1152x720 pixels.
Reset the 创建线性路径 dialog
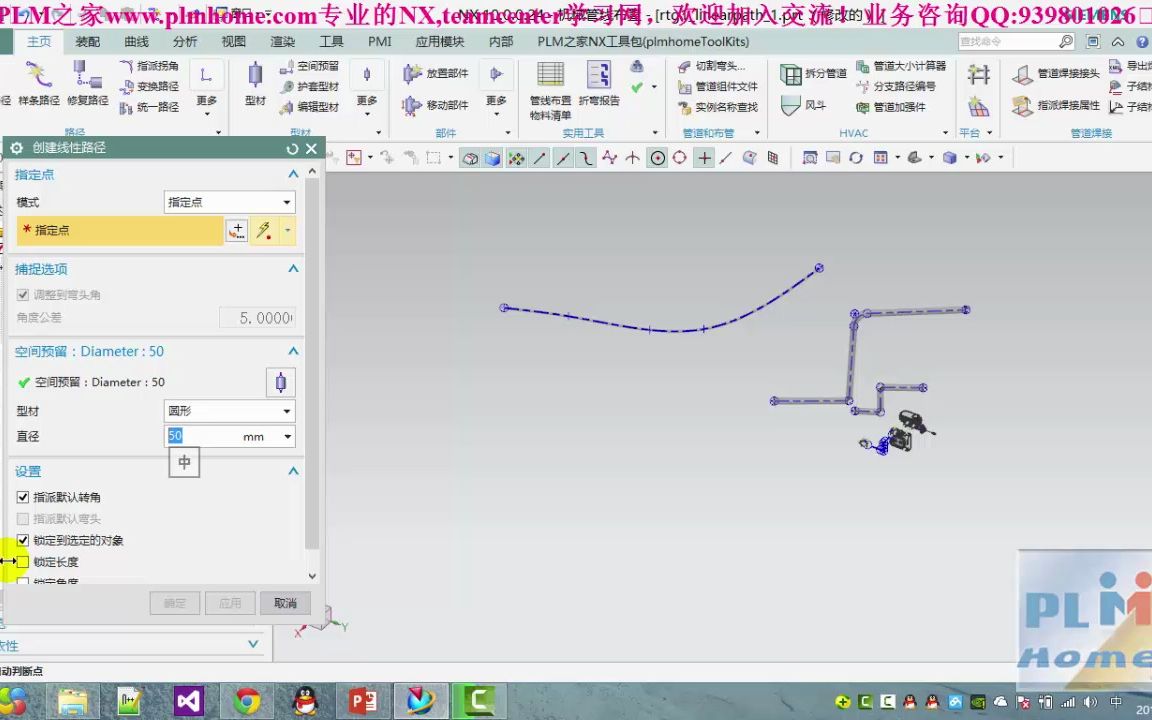pyautogui.click(x=292, y=148)
